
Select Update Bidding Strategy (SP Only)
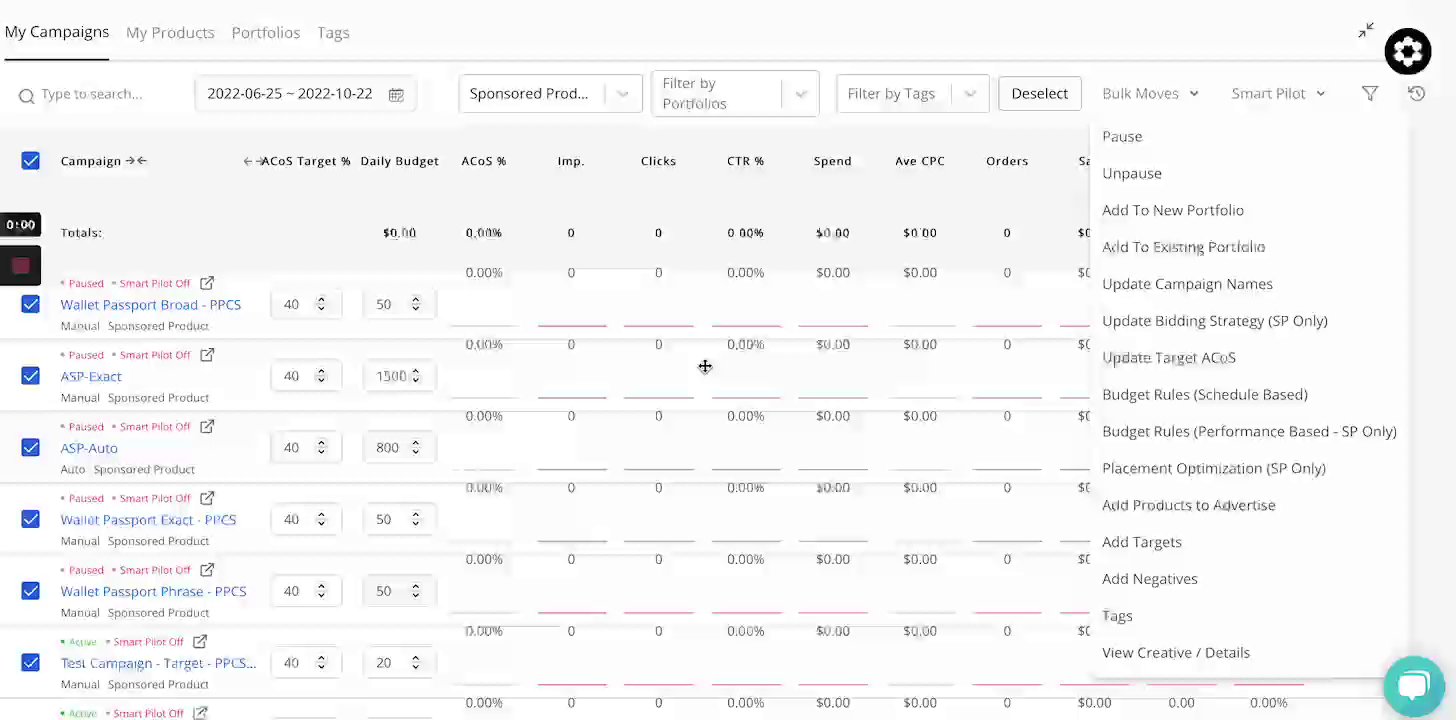(x=1215, y=321)
